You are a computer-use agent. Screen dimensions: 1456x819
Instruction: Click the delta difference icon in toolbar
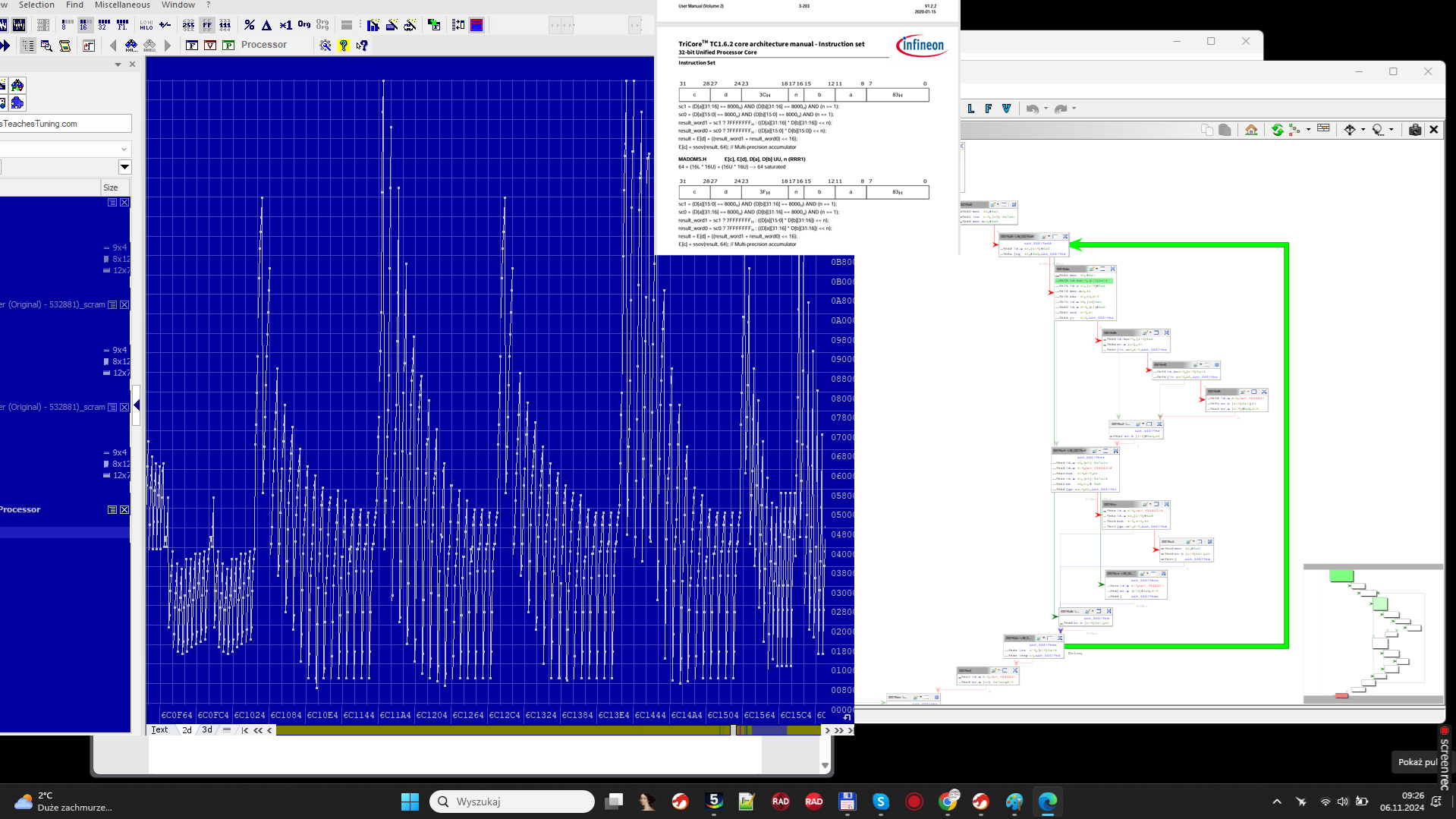pyautogui.click(x=267, y=25)
